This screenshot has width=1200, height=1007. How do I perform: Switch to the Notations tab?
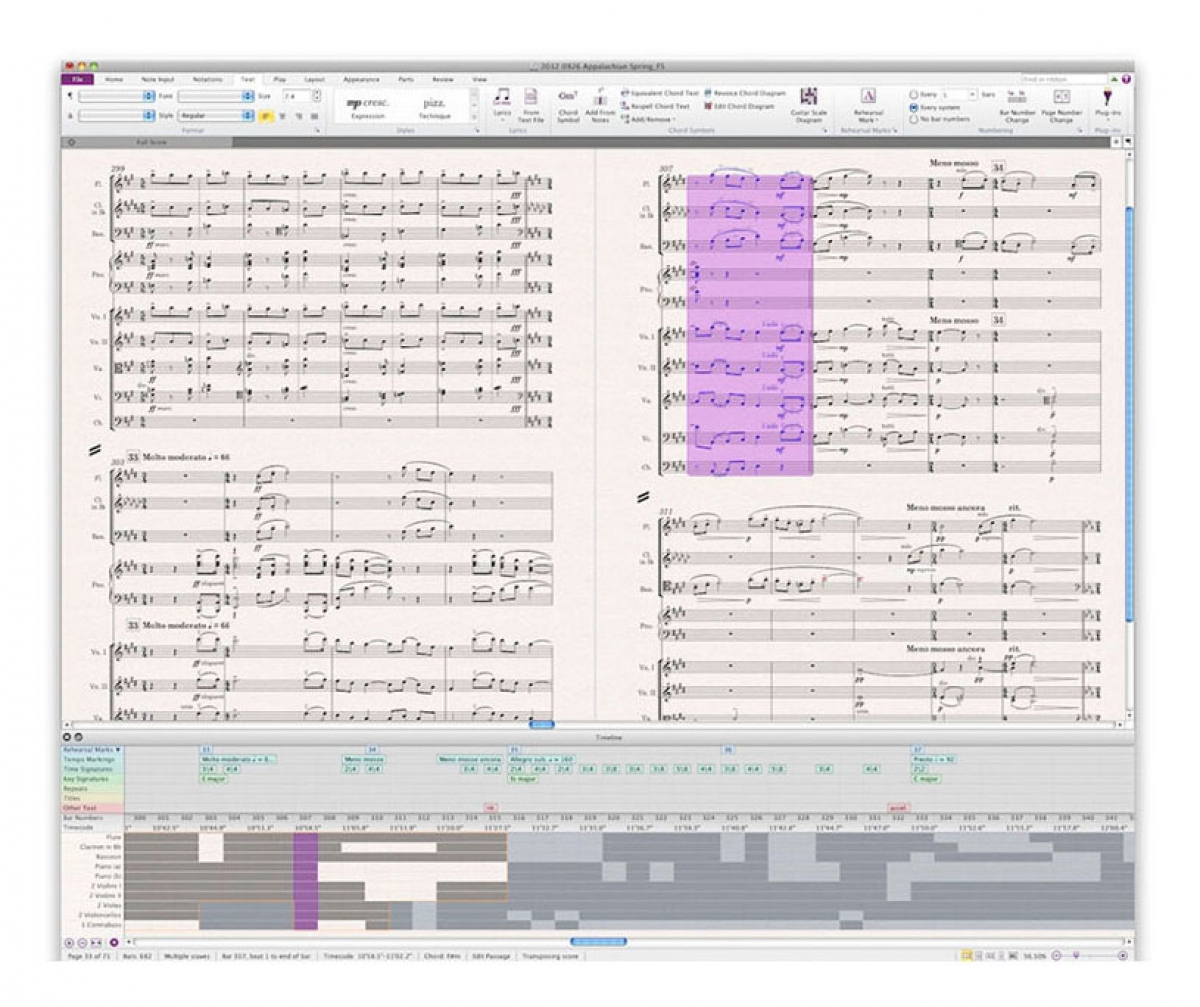point(208,78)
